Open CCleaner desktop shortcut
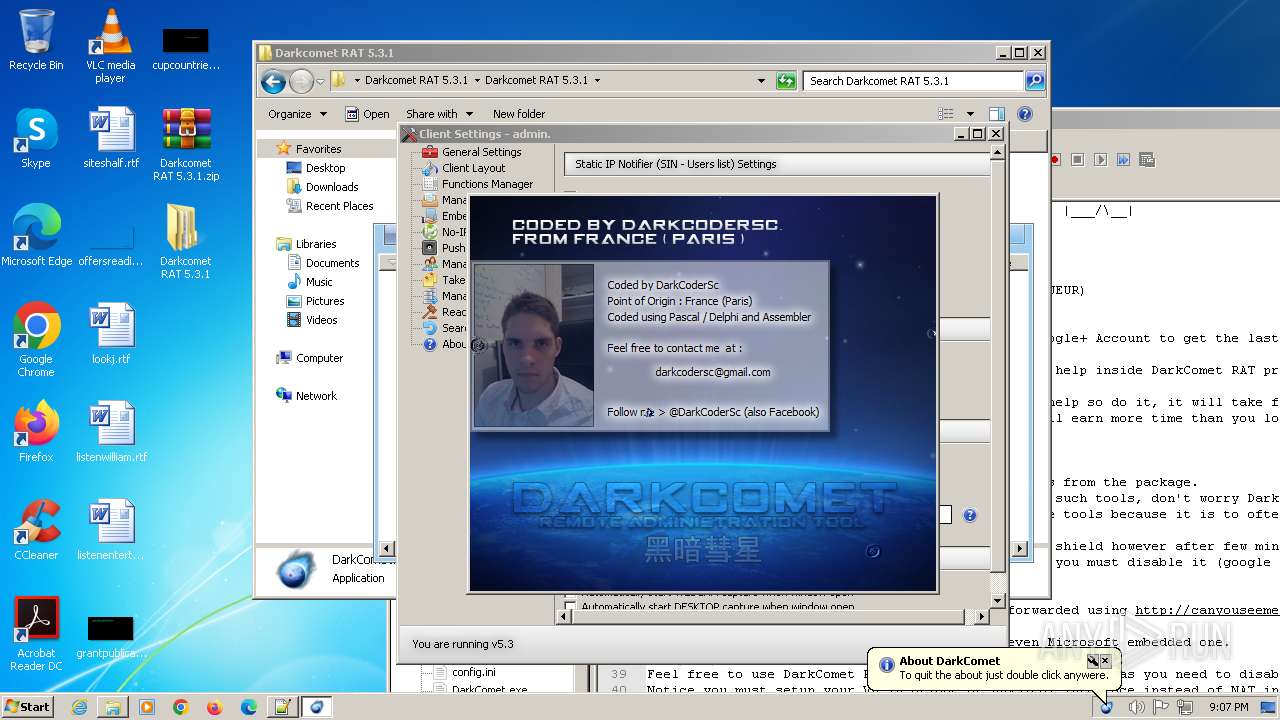The image size is (1280, 720). (36, 529)
